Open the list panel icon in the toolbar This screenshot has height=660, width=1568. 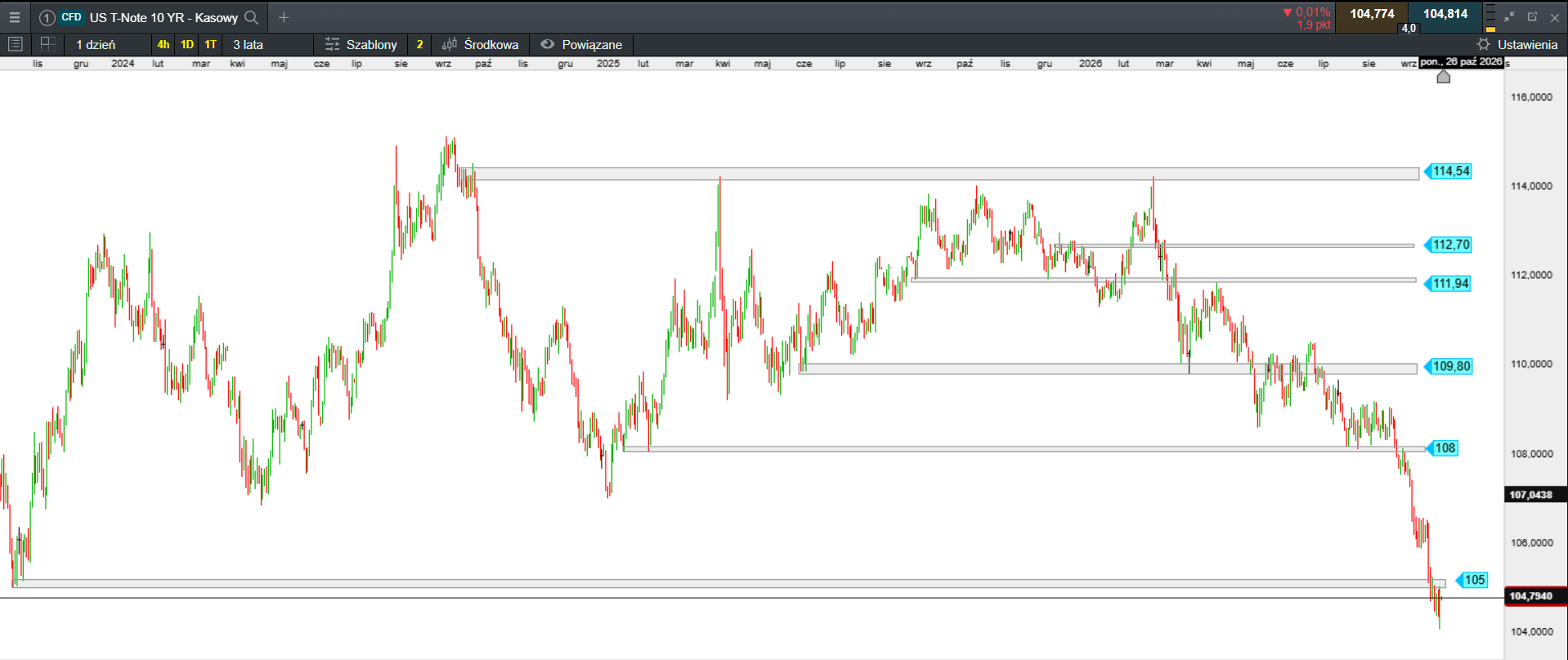[x=15, y=44]
